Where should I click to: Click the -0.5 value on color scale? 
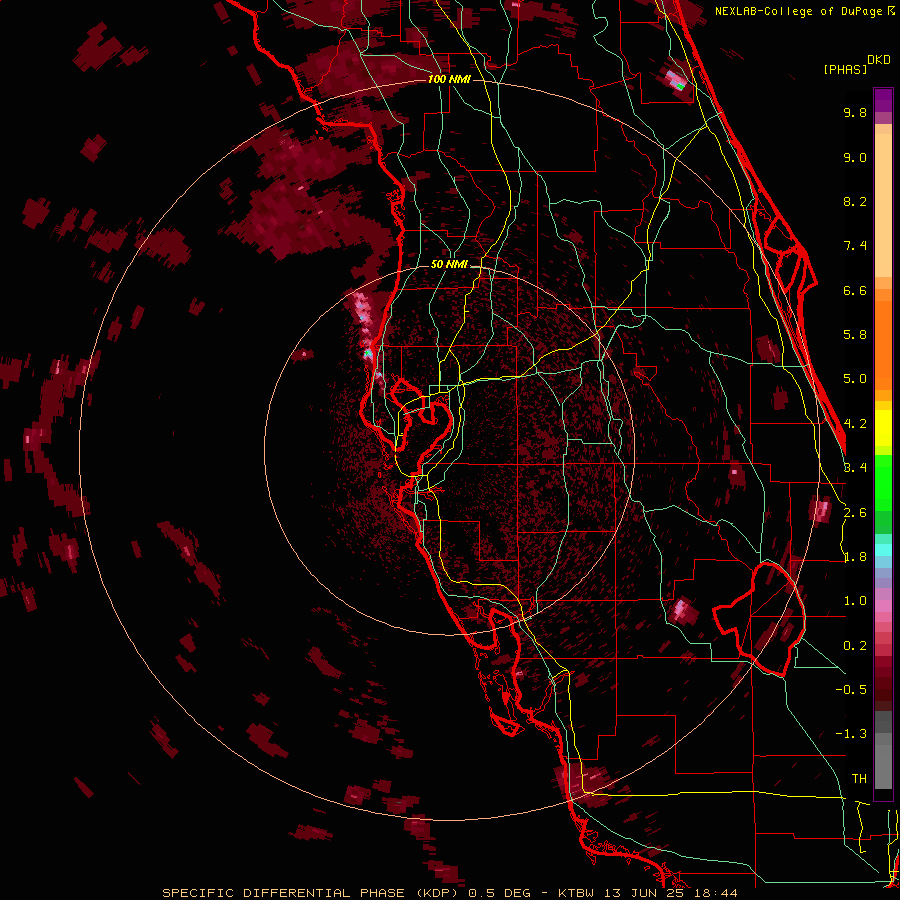(851, 690)
